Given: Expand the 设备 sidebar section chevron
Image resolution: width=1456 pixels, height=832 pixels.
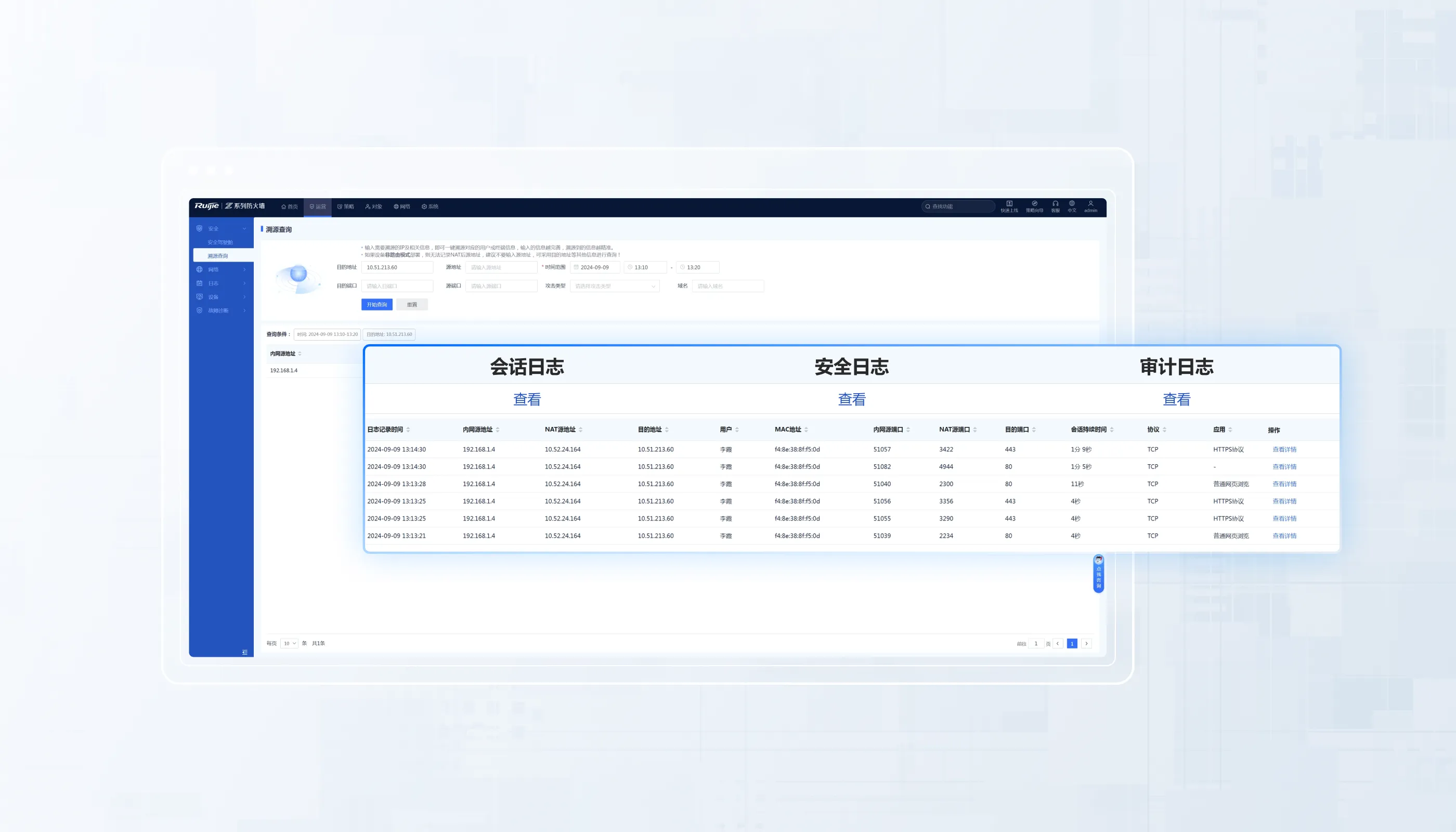Looking at the screenshot, I should [x=244, y=297].
